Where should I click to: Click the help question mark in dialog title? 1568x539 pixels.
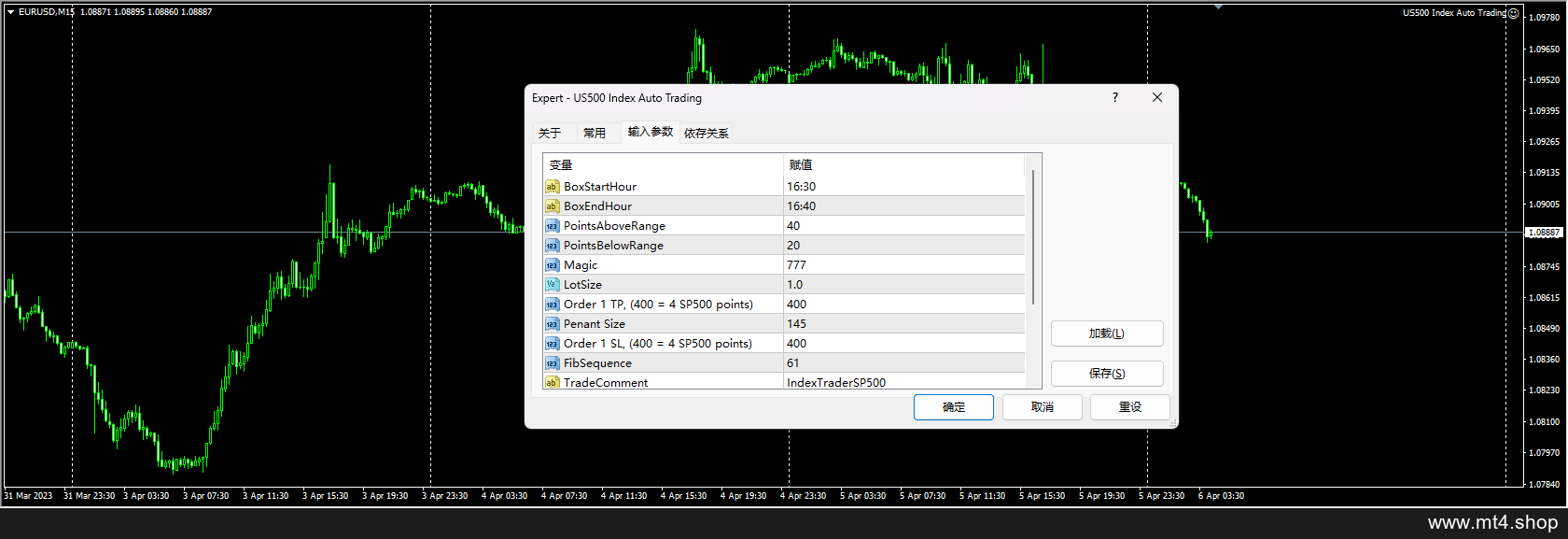tap(1114, 97)
